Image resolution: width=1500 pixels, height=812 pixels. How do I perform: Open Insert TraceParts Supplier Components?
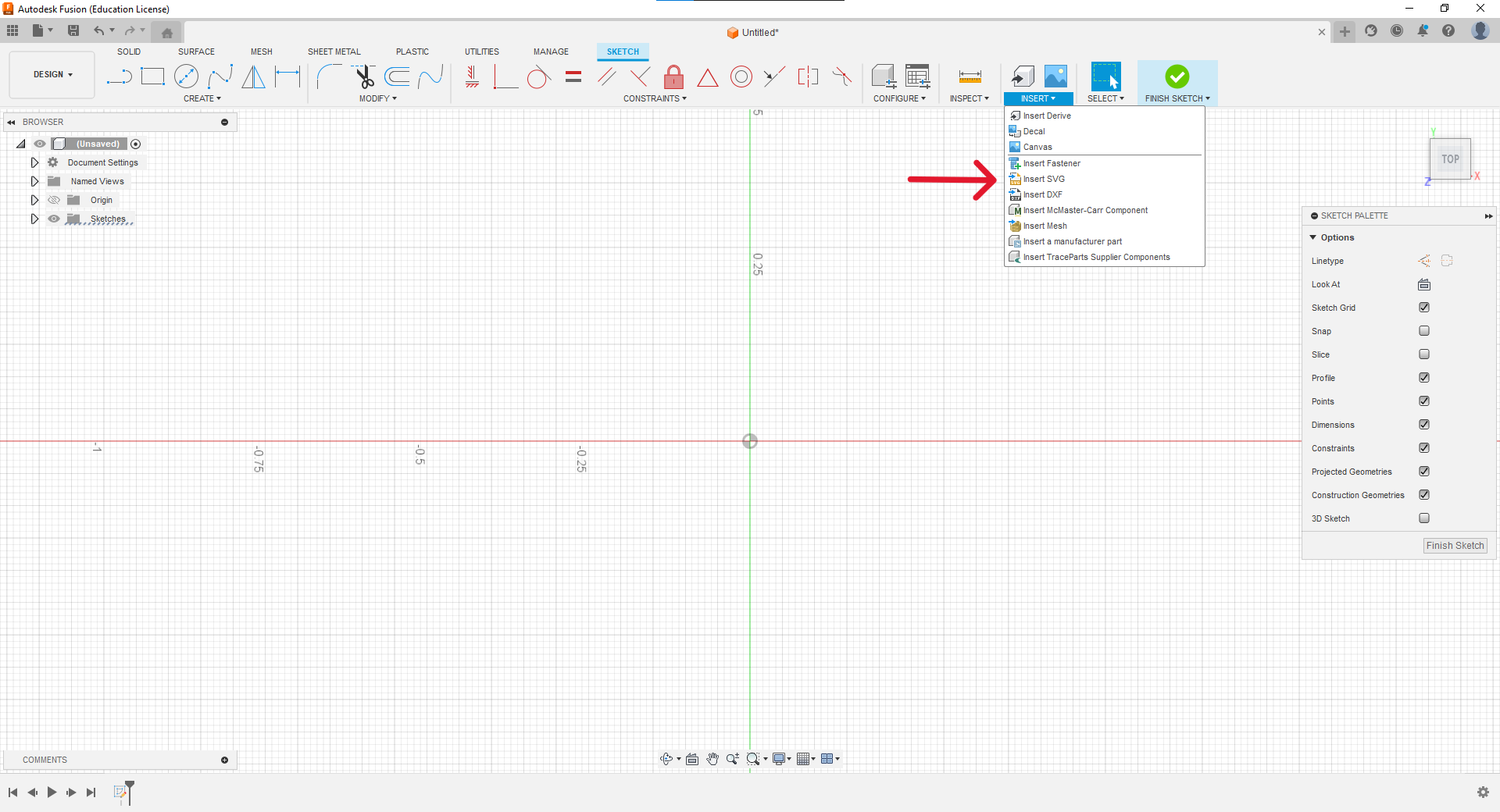coord(1104,257)
